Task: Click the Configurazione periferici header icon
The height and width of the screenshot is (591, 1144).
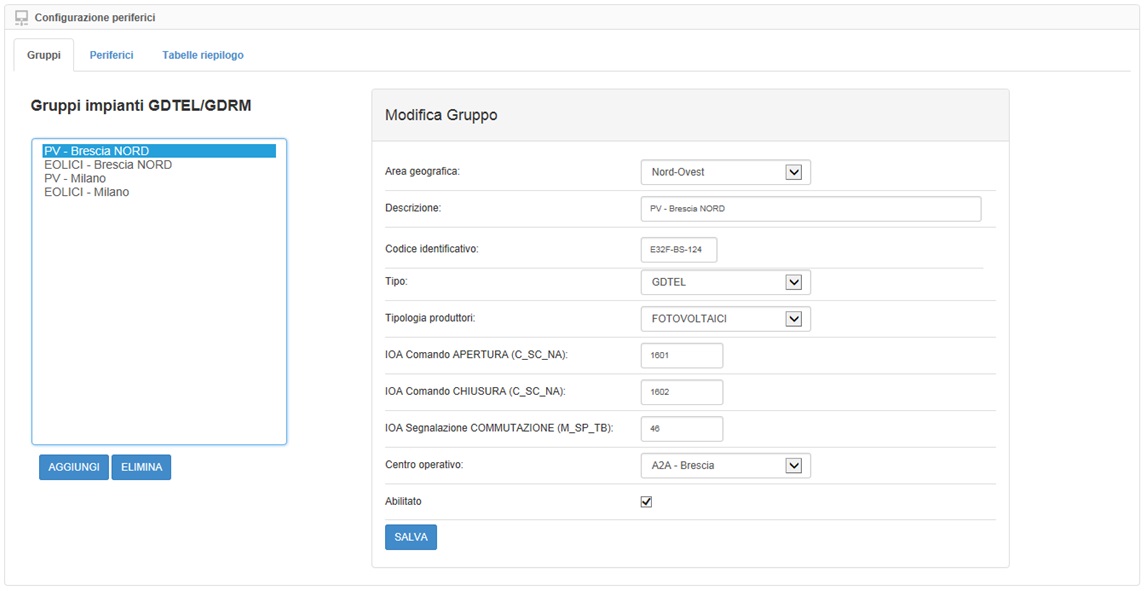Action: 21,18
